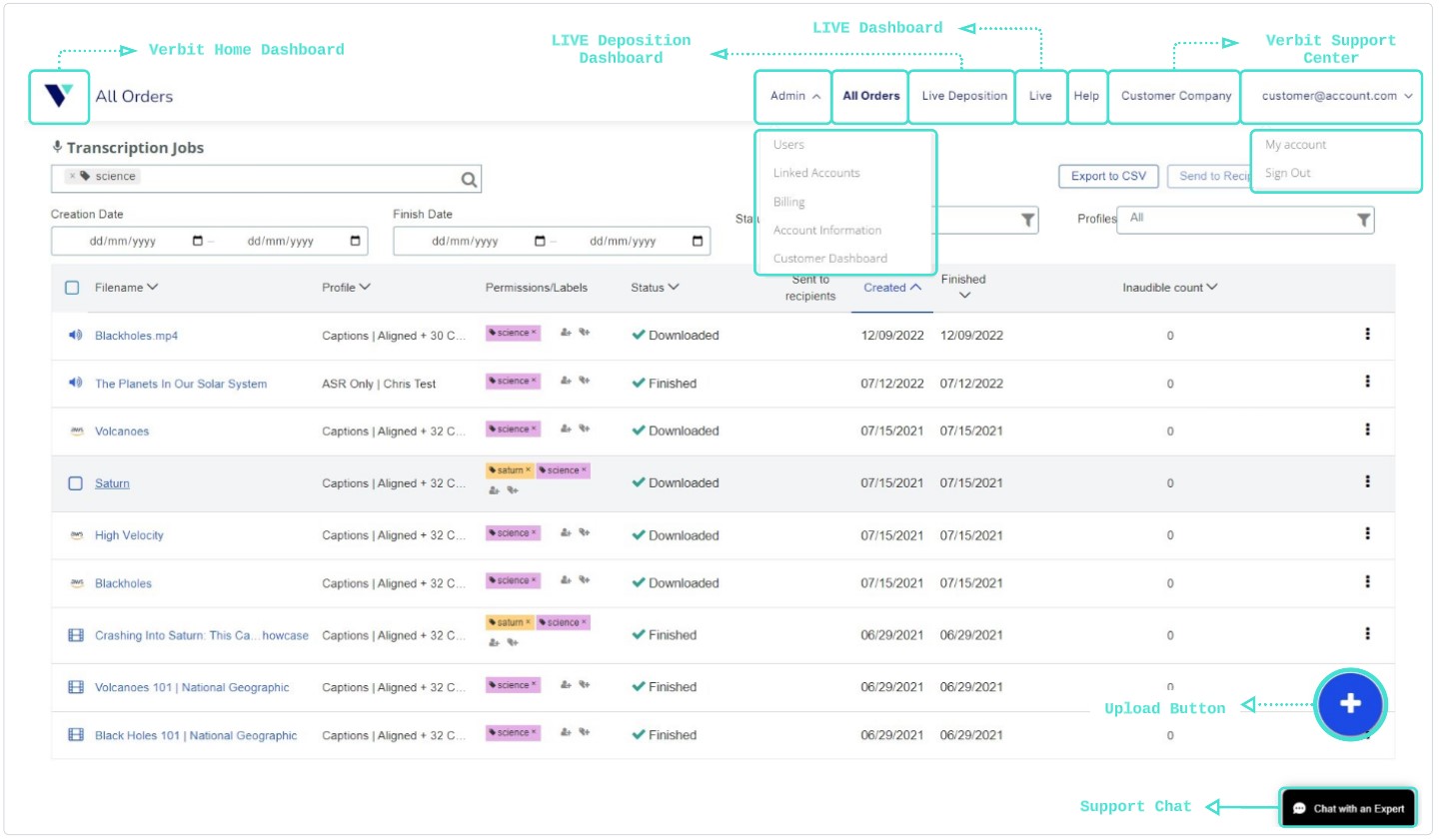This screenshot has height=840, width=1439.
Task: Open three-dot menu for Blackholes.mp4 row
Action: [1367, 335]
